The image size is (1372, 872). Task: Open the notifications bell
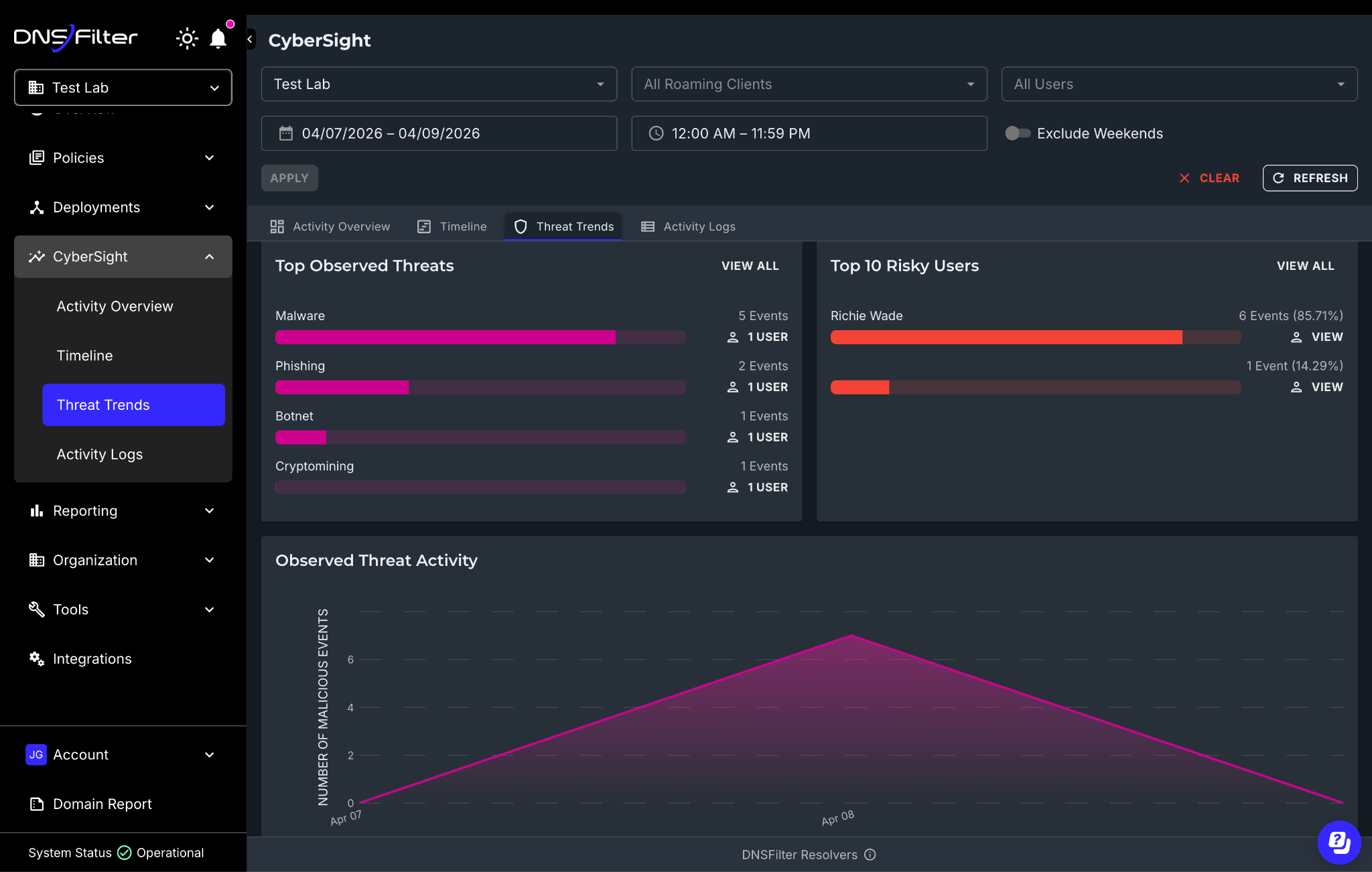[x=218, y=38]
